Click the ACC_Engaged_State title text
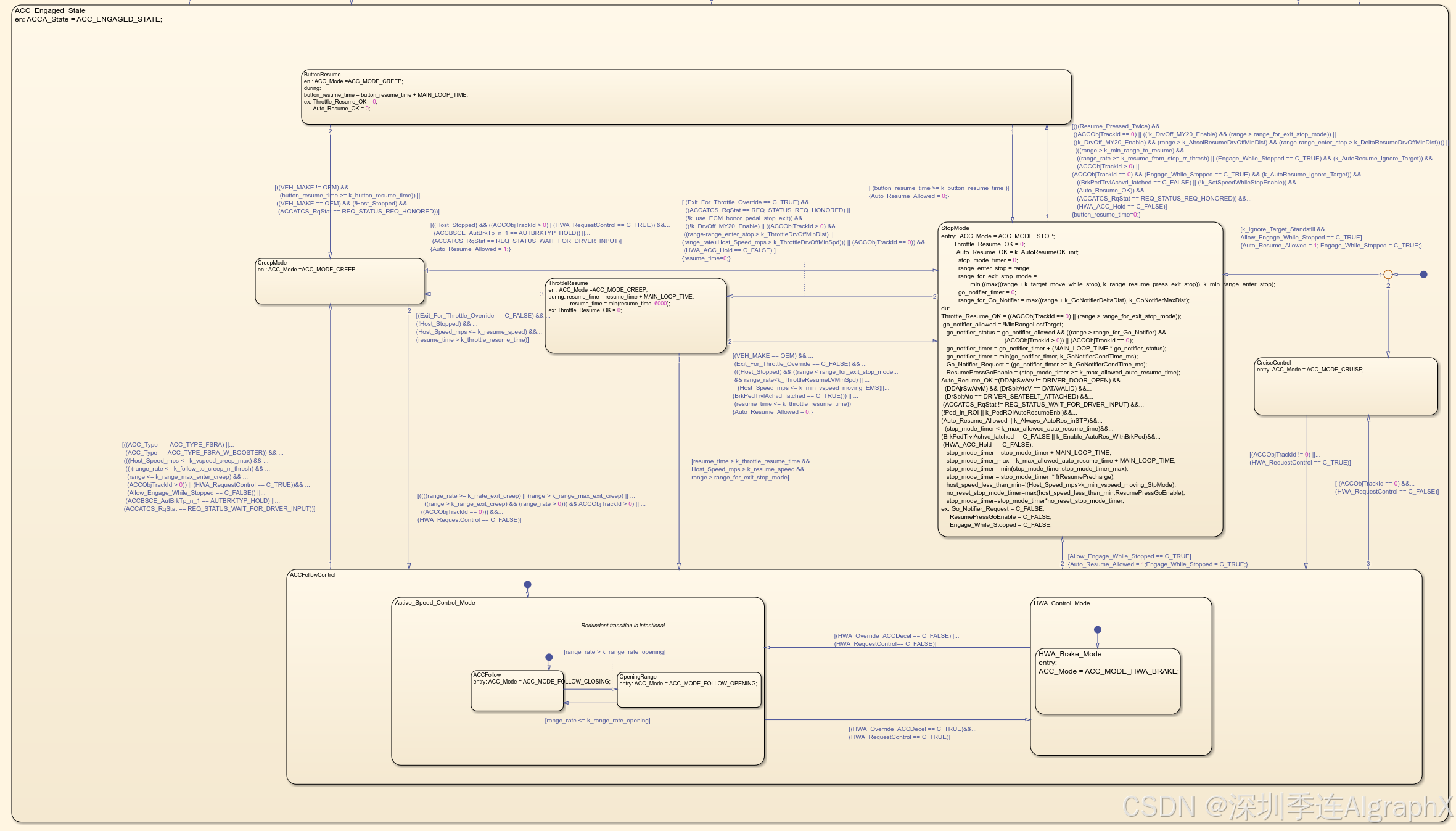Viewport: 1456px width, 831px height. 50,10
